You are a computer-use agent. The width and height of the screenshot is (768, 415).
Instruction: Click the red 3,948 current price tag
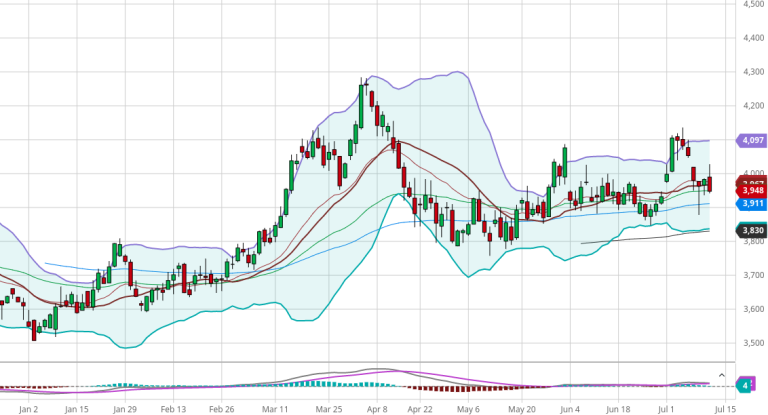point(750,189)
